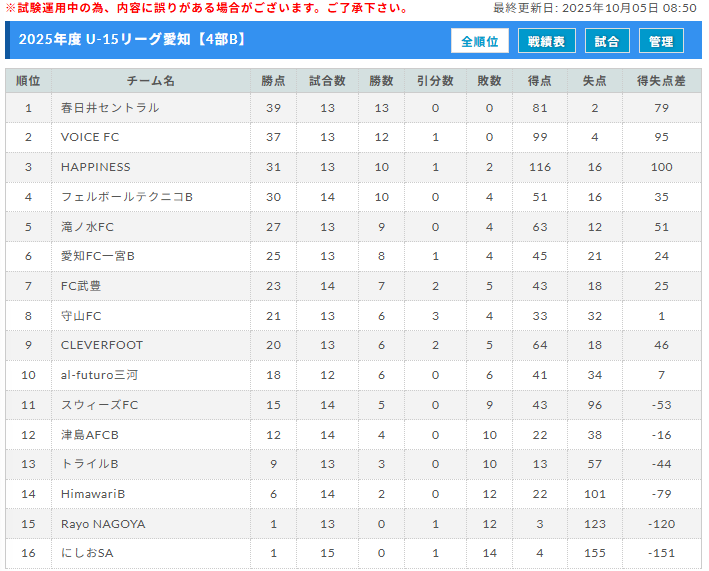This screenshot has width=709, height=571.
Task: Select the 全順位 tab button
Action: (480, 41)
